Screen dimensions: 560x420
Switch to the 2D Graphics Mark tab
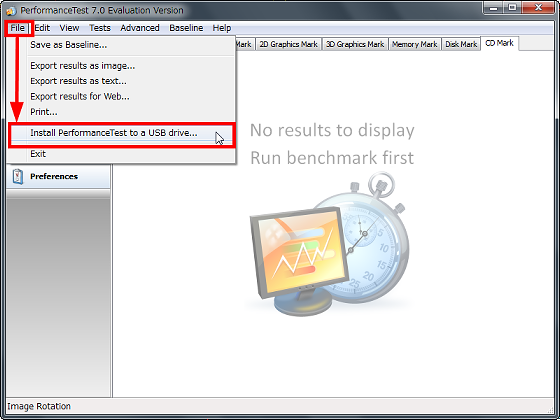point(288,44)
